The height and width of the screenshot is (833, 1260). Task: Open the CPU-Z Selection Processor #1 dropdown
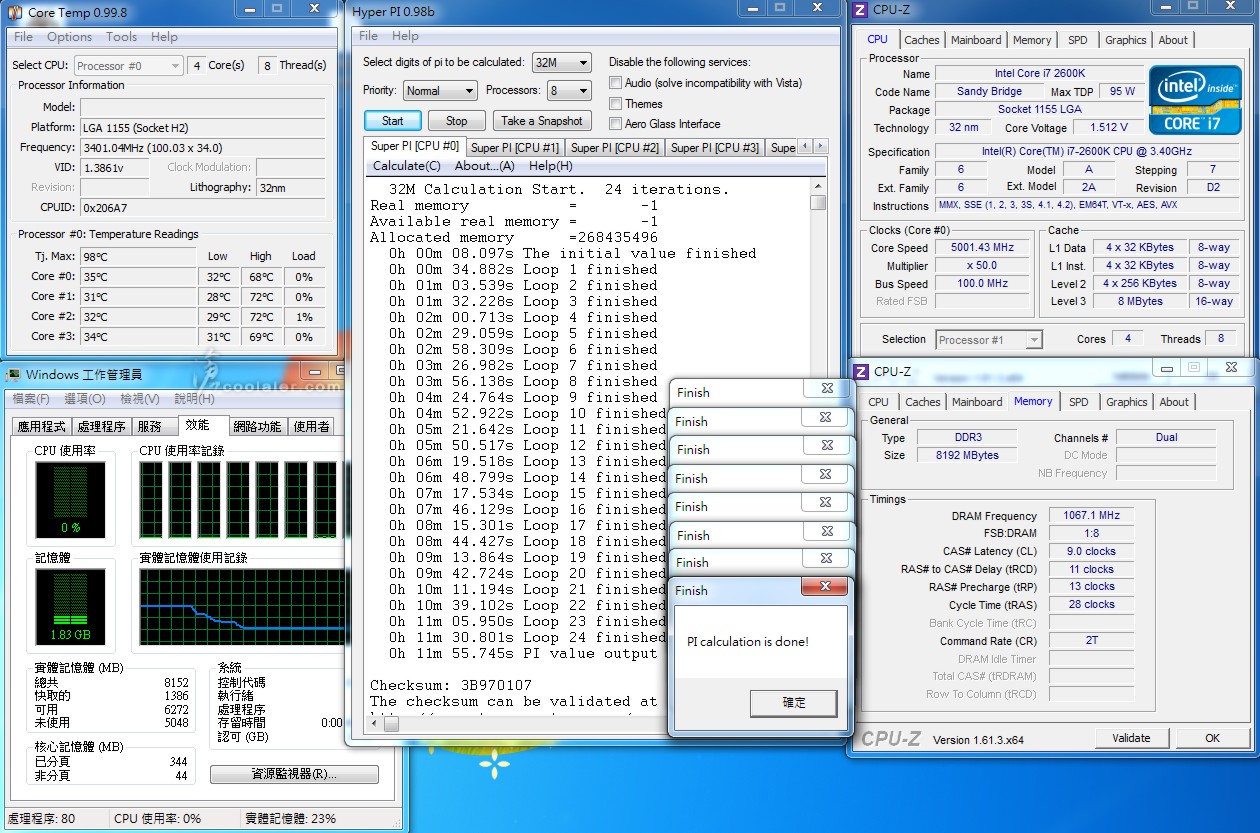point(989,340)
